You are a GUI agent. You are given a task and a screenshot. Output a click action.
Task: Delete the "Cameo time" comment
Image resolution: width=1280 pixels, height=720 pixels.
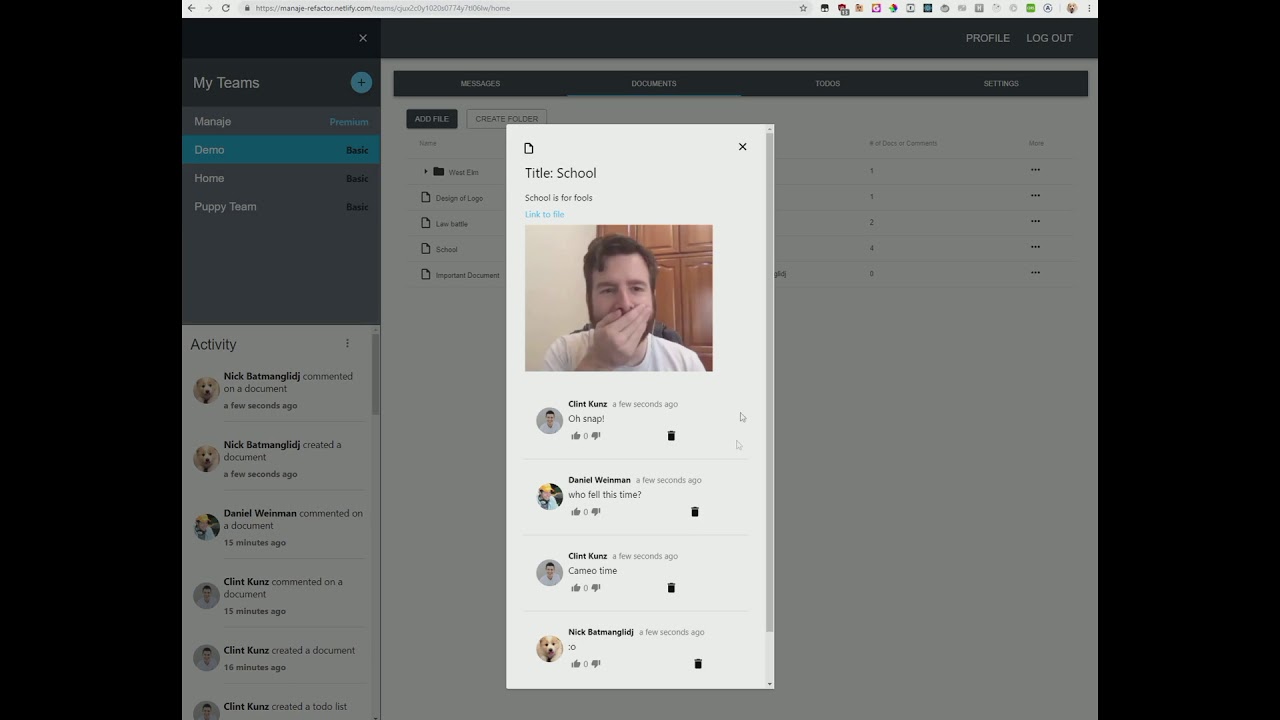(671, 588)
